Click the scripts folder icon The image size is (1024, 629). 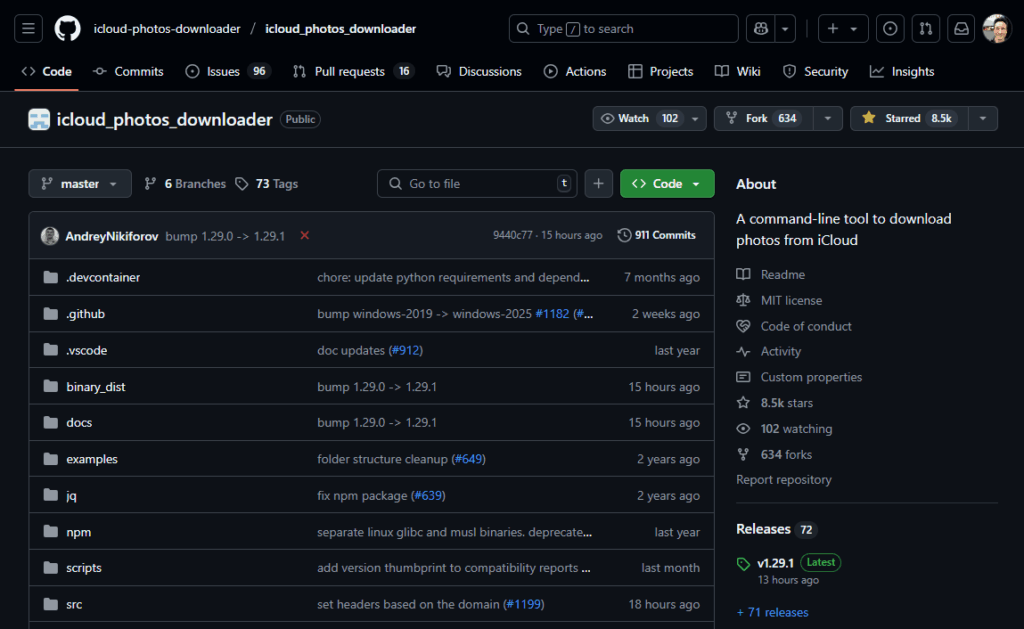(x=50, y=568)
